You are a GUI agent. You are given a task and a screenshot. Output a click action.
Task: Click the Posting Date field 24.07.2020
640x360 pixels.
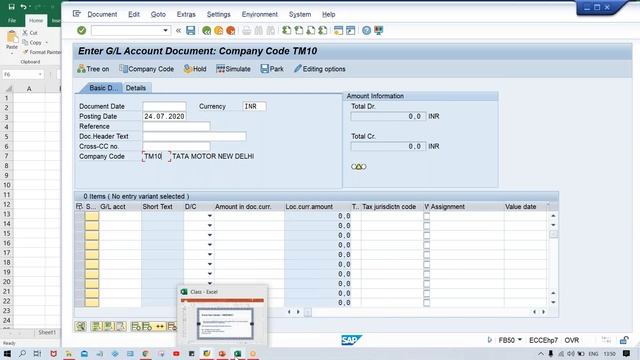click(164, 116)
